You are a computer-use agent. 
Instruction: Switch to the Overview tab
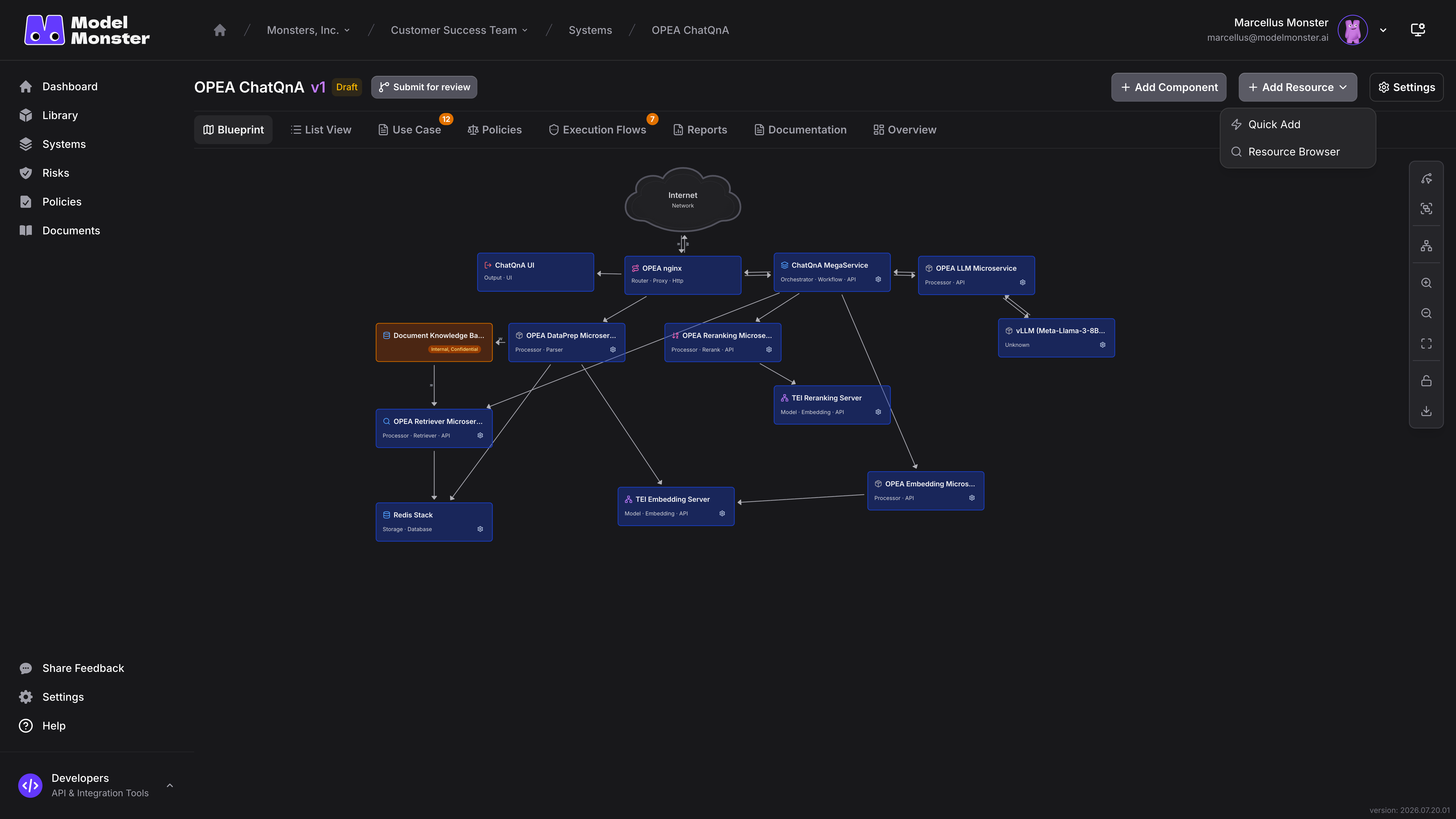coord(905,129)
